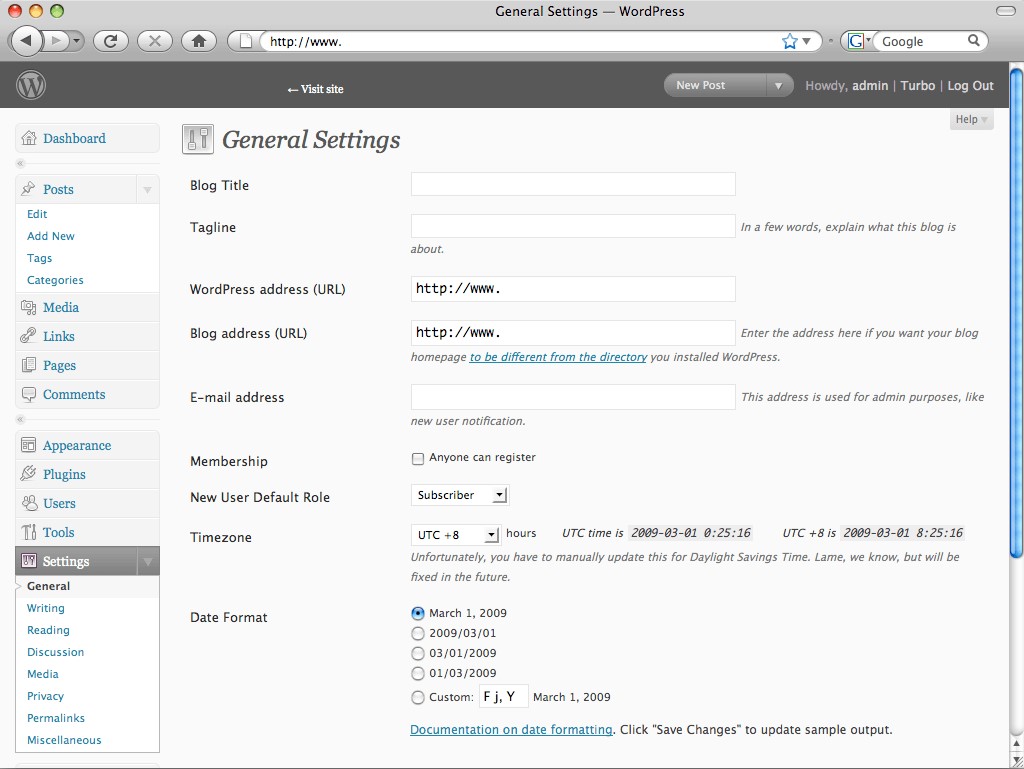Click the browser Reload button
The width and height of the screenshot is (1024, 769).
click(110, 41)
